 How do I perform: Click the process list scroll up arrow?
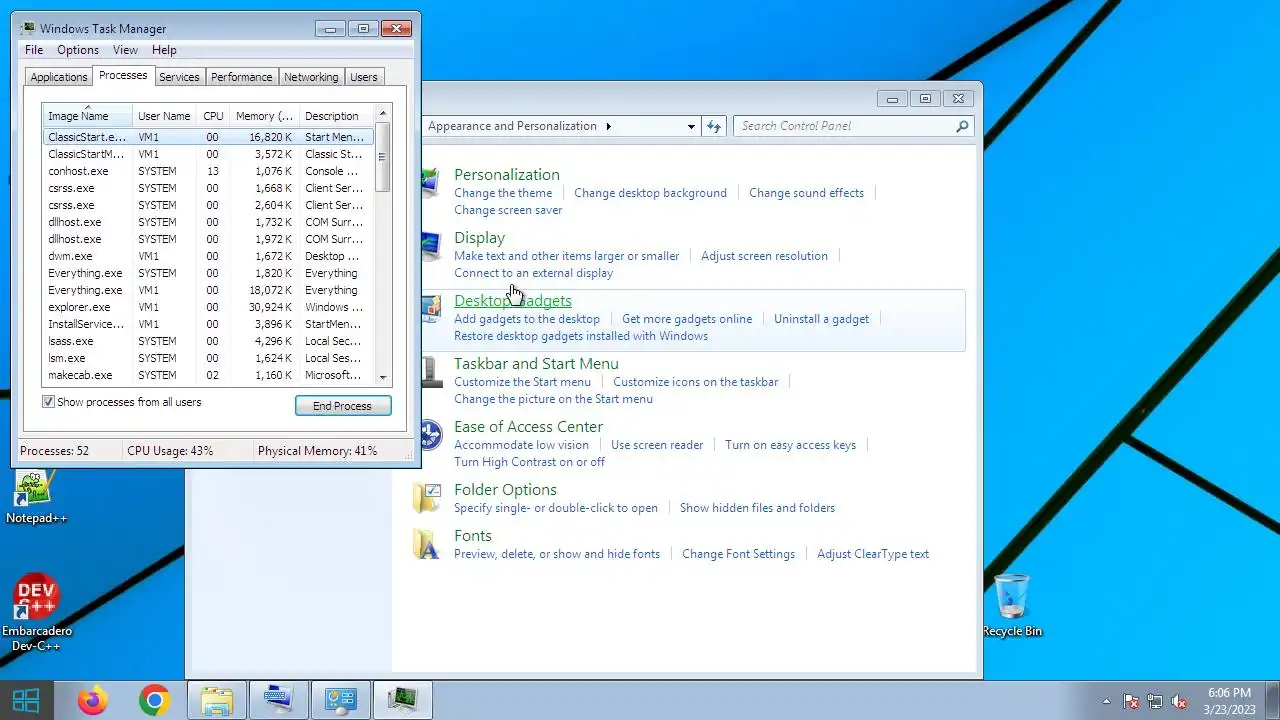382,114
